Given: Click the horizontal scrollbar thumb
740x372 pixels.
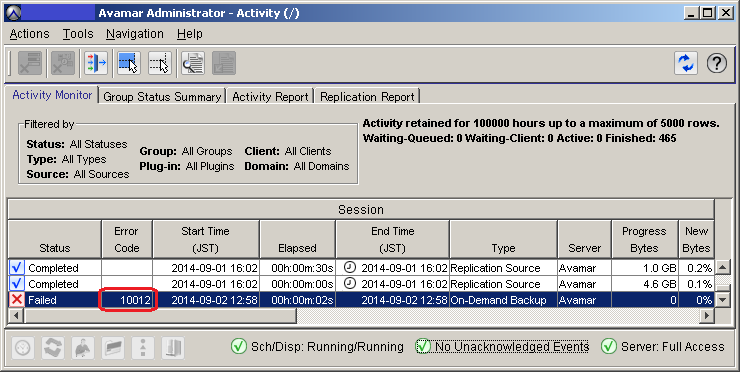Looking at the screenshot, I should coord(160,315).
